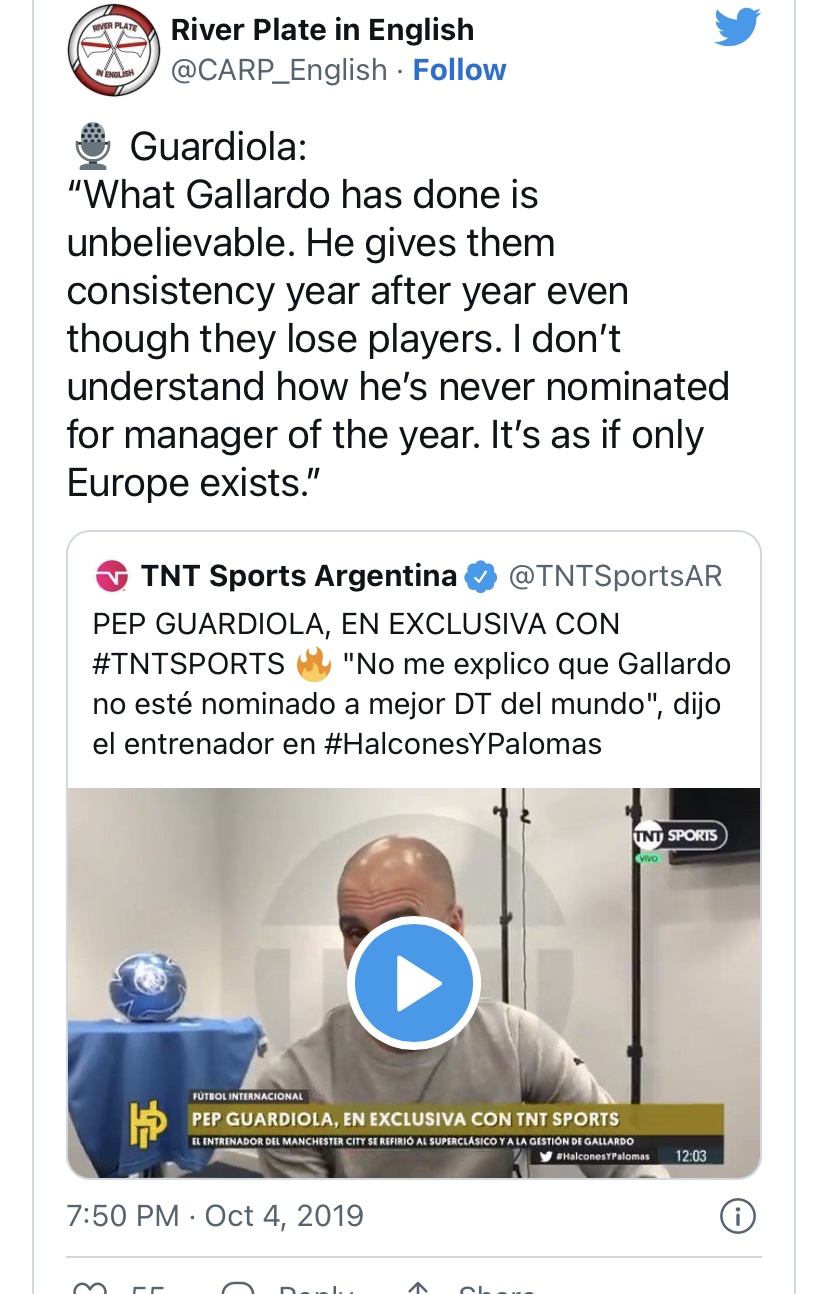Viewport: 827px width, 1294px height.
Task: Like the tweet with heart icon
Action: (90, 1287)
